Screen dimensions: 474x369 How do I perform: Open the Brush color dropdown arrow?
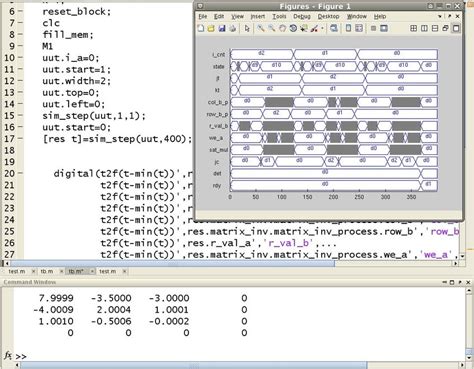322,29
